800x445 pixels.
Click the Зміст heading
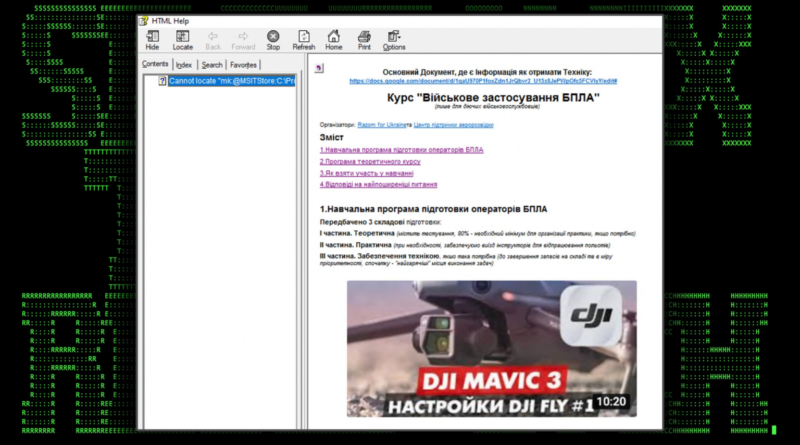tap(332, 137)
